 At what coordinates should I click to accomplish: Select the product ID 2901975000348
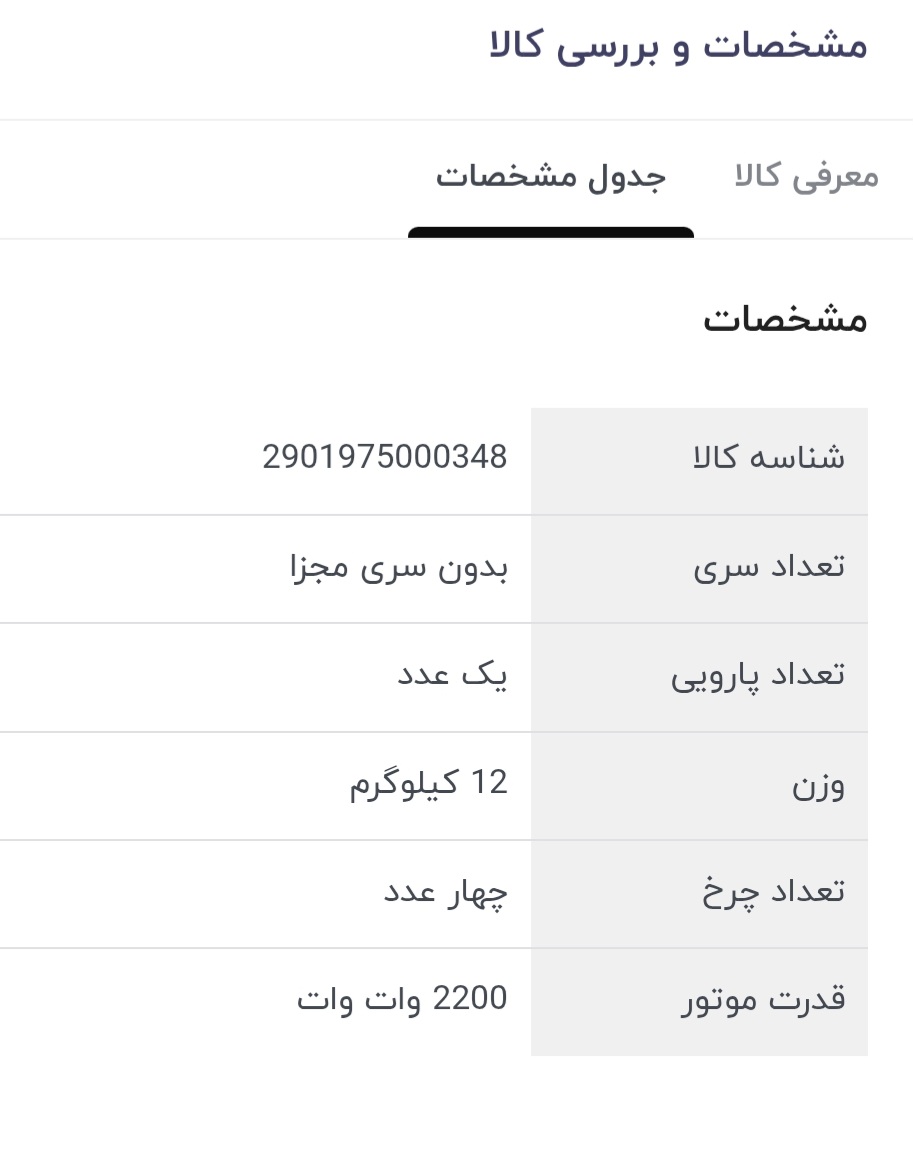[385, 457]
